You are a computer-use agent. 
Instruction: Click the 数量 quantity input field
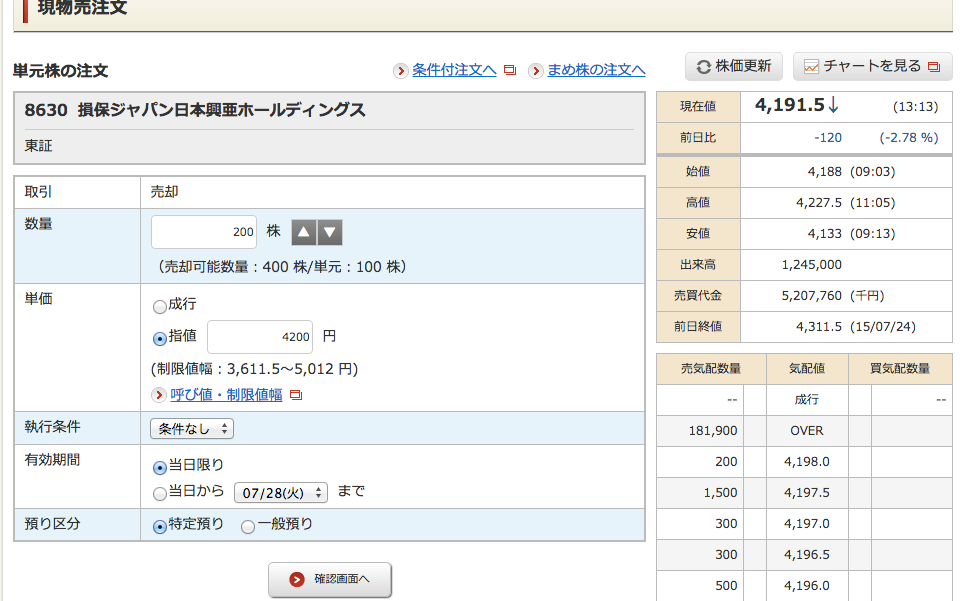(204, 232)
